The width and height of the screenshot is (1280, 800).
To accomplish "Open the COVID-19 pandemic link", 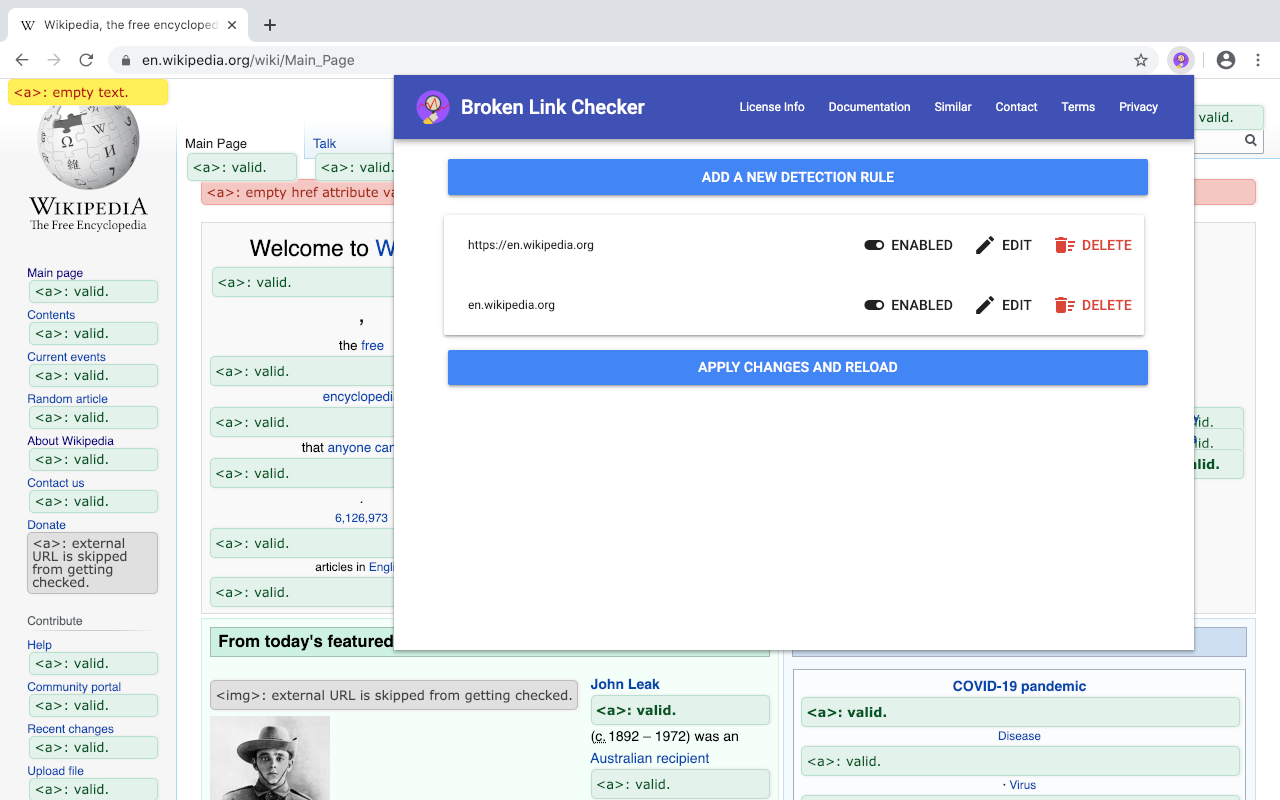I will click(1019, 686).
